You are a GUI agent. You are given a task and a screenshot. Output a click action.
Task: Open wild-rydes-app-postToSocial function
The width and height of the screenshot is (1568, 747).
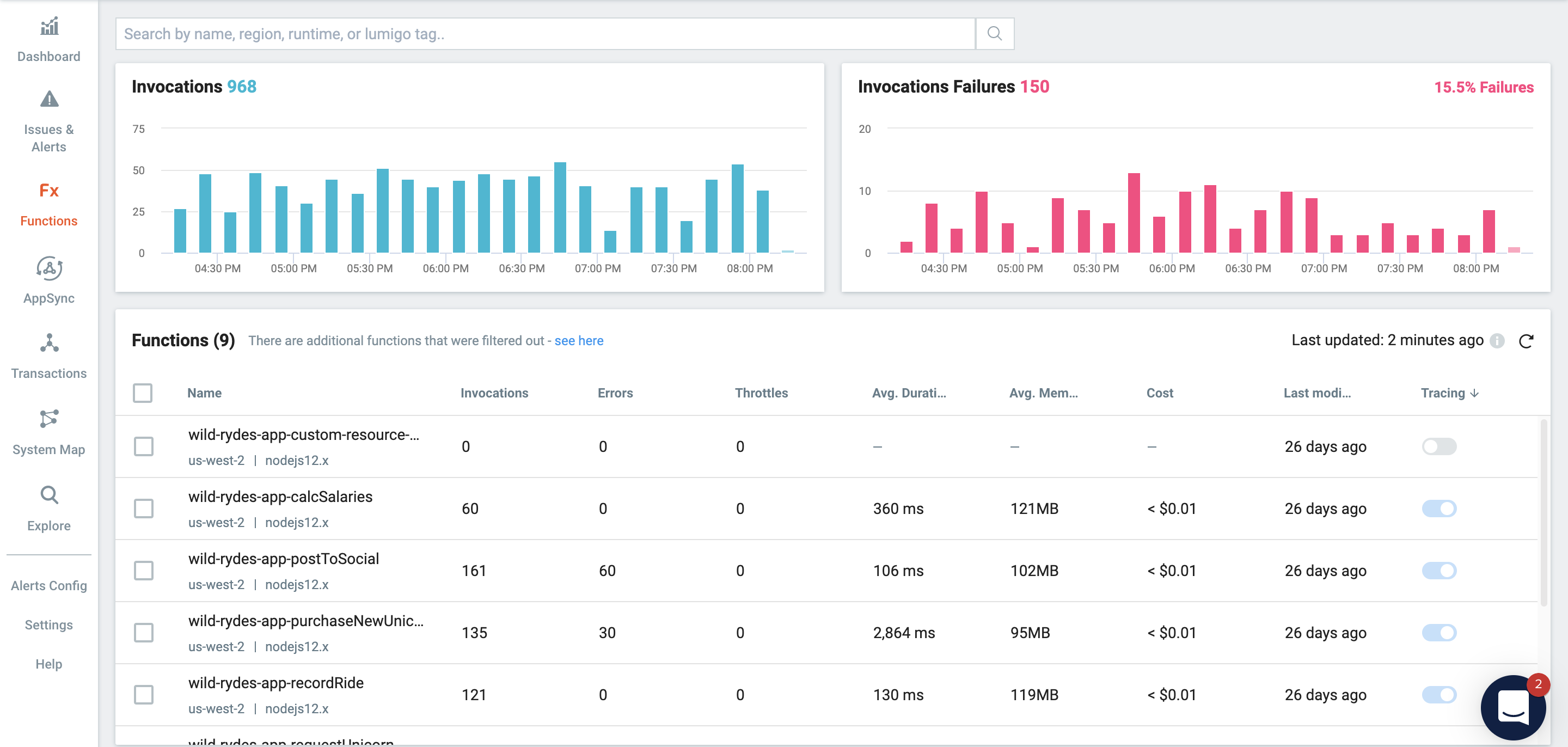[x=284, y=559]
